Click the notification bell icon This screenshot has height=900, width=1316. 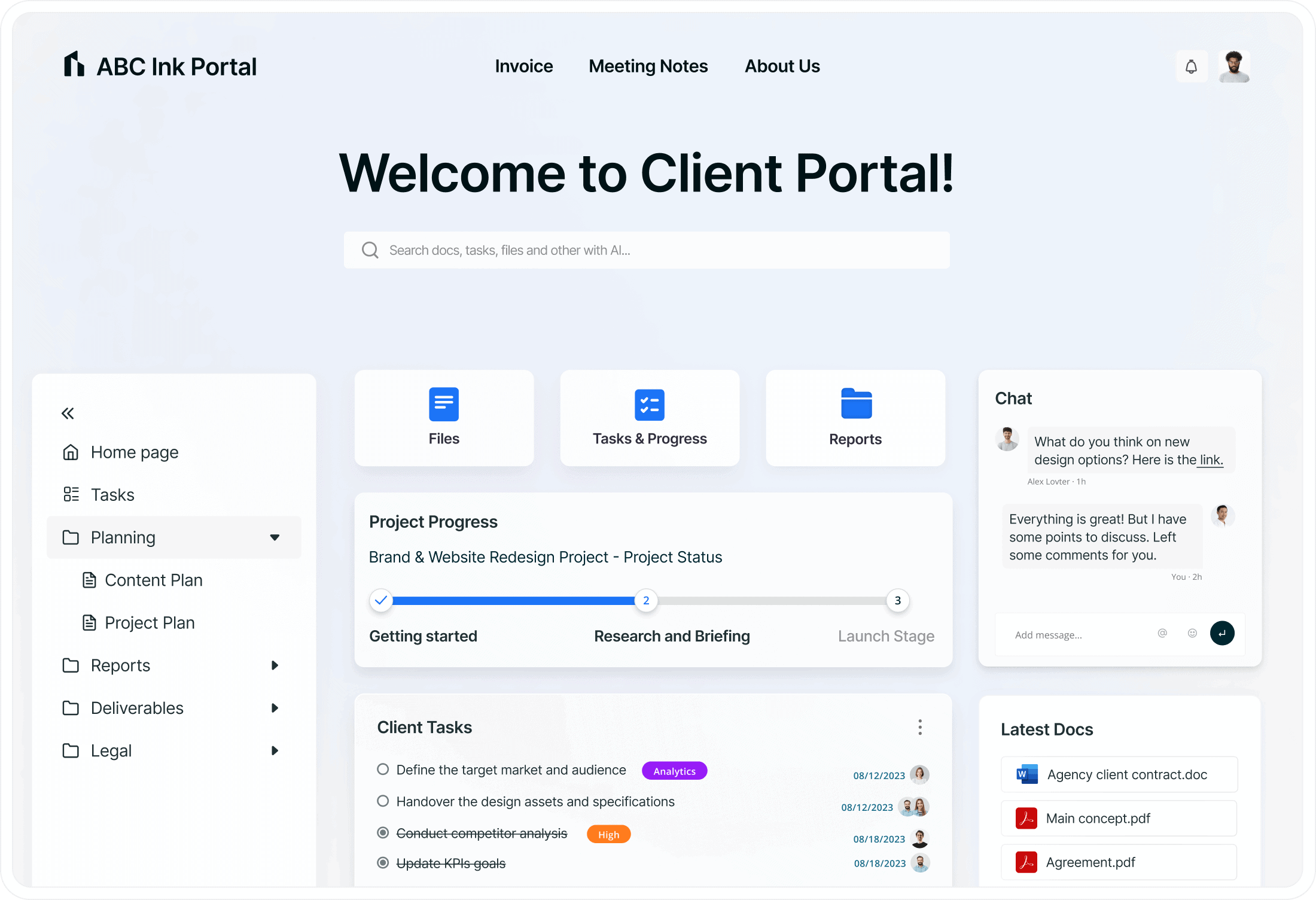[x=1192, y=65]
